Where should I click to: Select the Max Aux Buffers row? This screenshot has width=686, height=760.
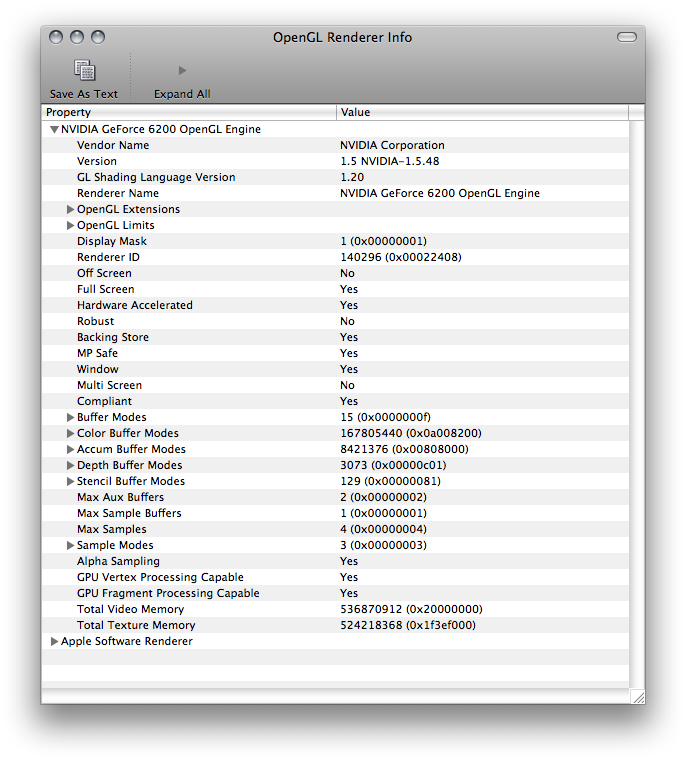point(335,497)
